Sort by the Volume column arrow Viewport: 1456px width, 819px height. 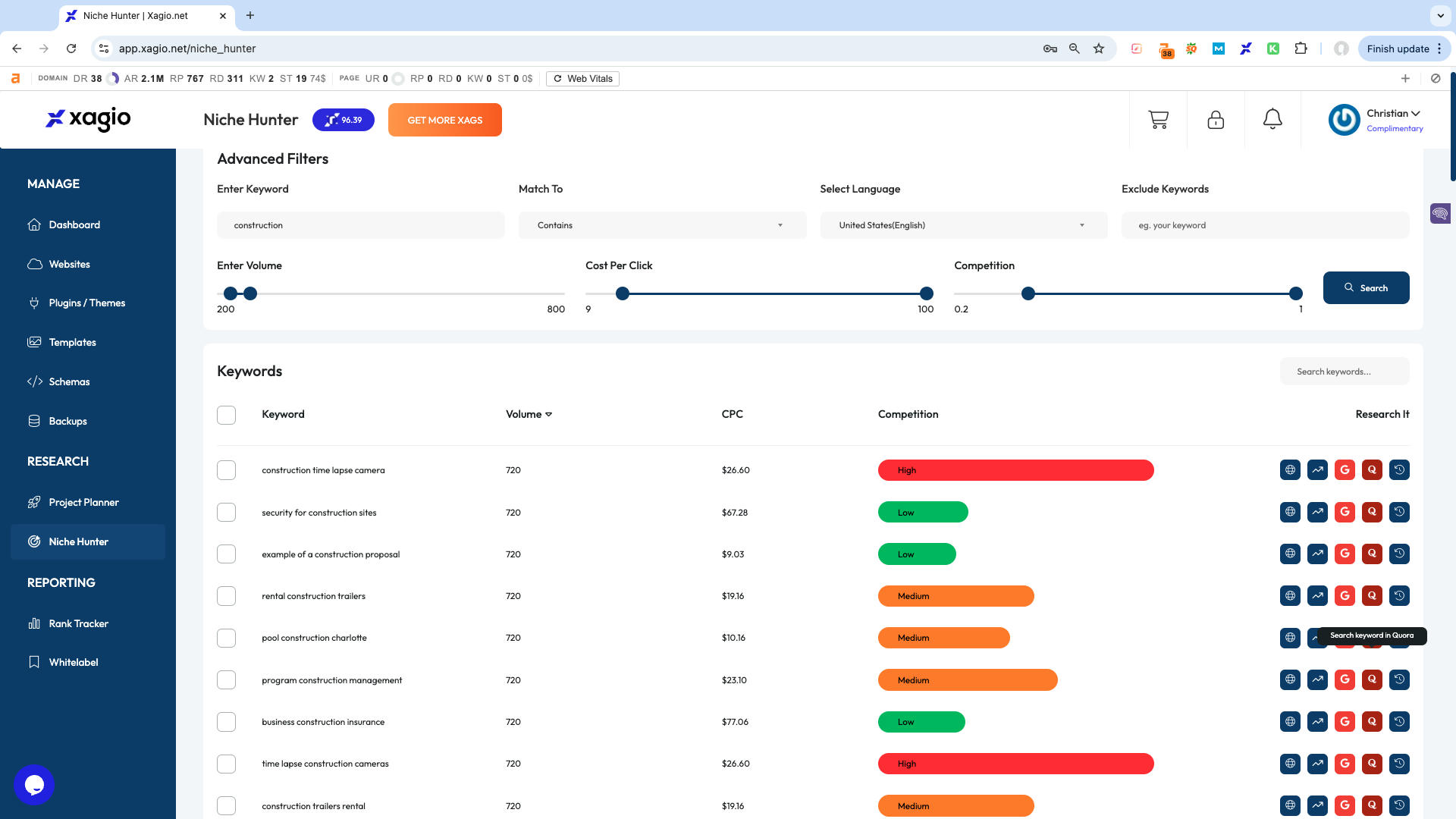548,414
